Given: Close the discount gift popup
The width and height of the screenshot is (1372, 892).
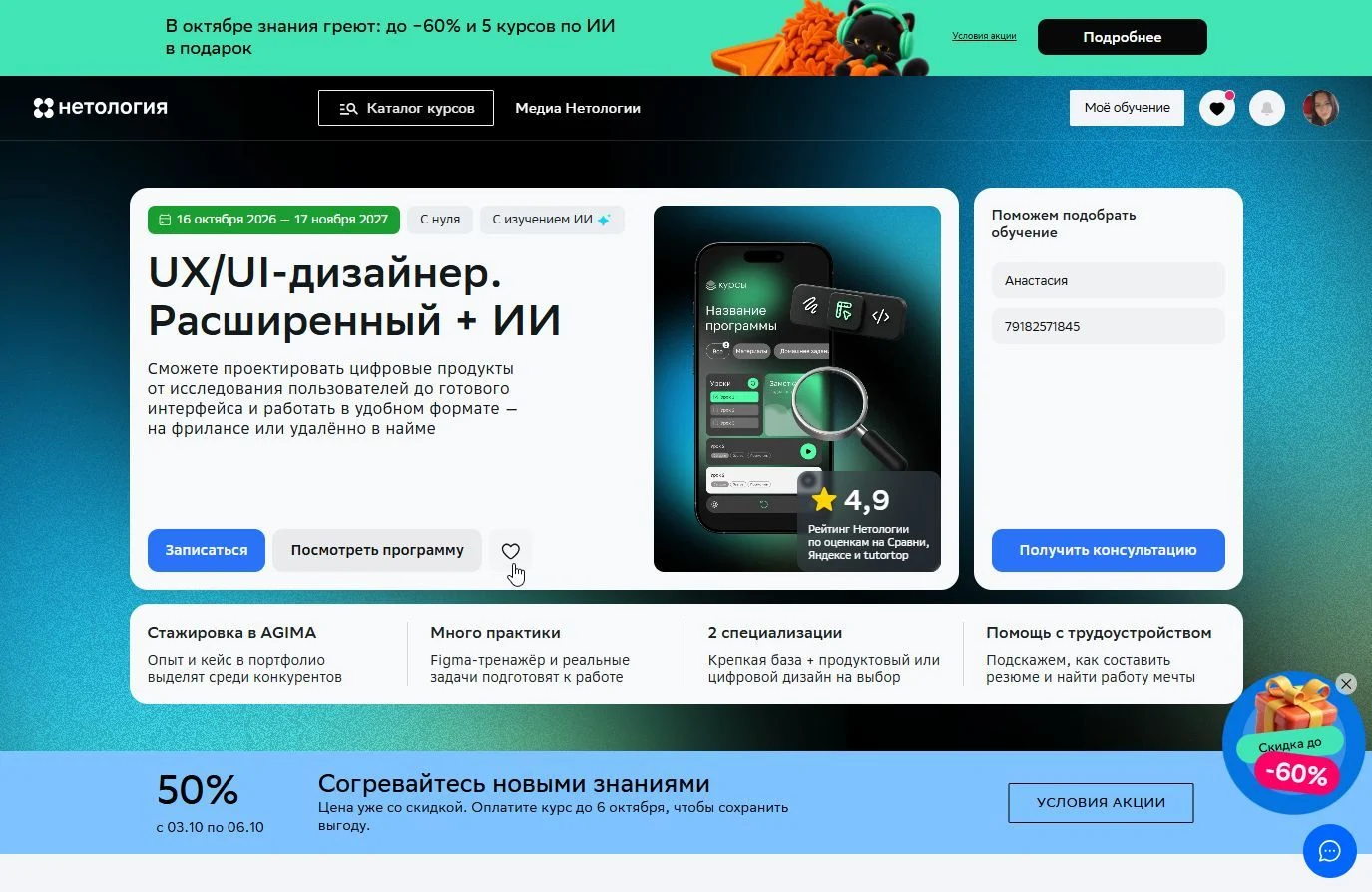Looking at the screenshot, I should [1346, 684].
